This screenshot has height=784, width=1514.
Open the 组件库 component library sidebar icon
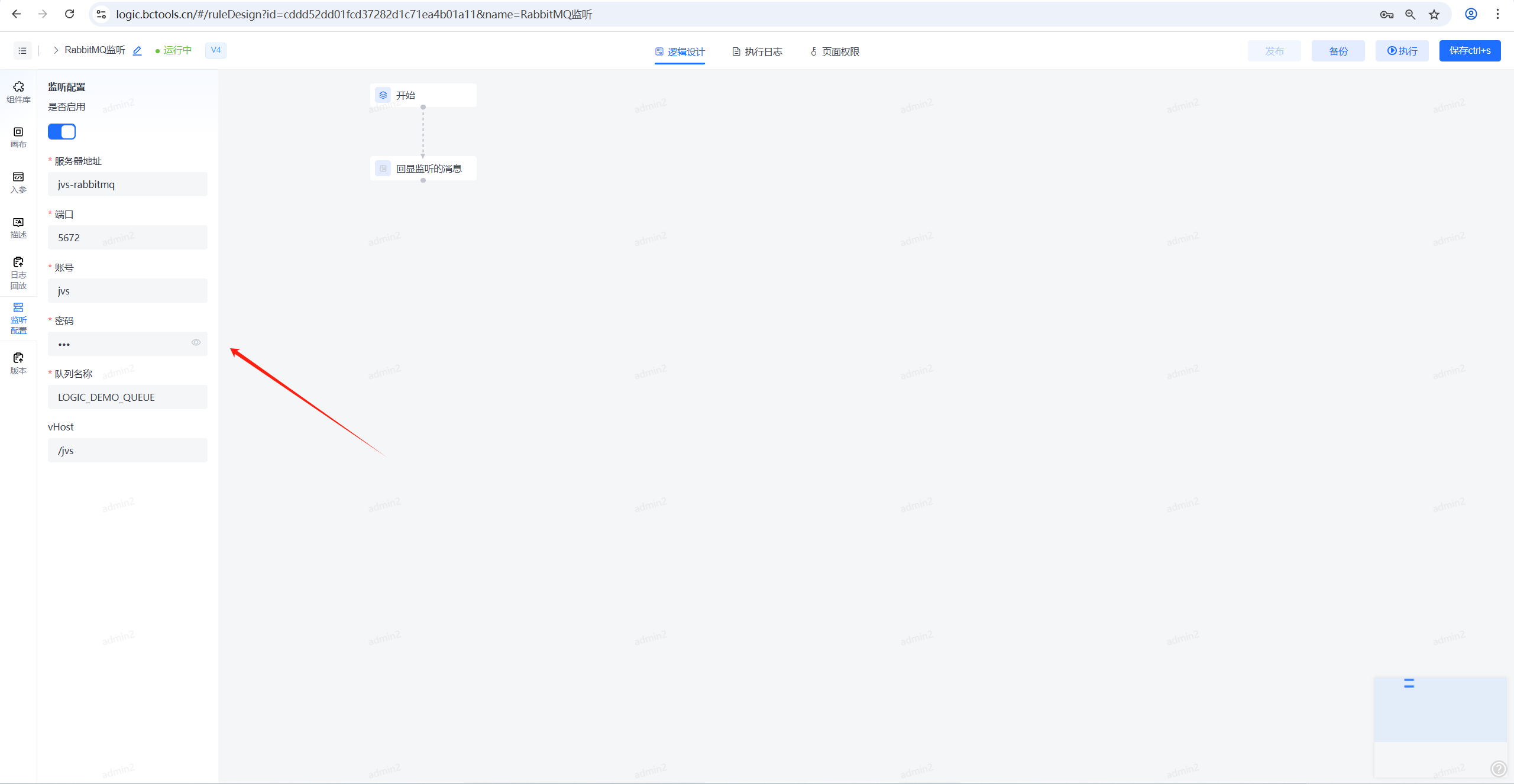point(18,92)
